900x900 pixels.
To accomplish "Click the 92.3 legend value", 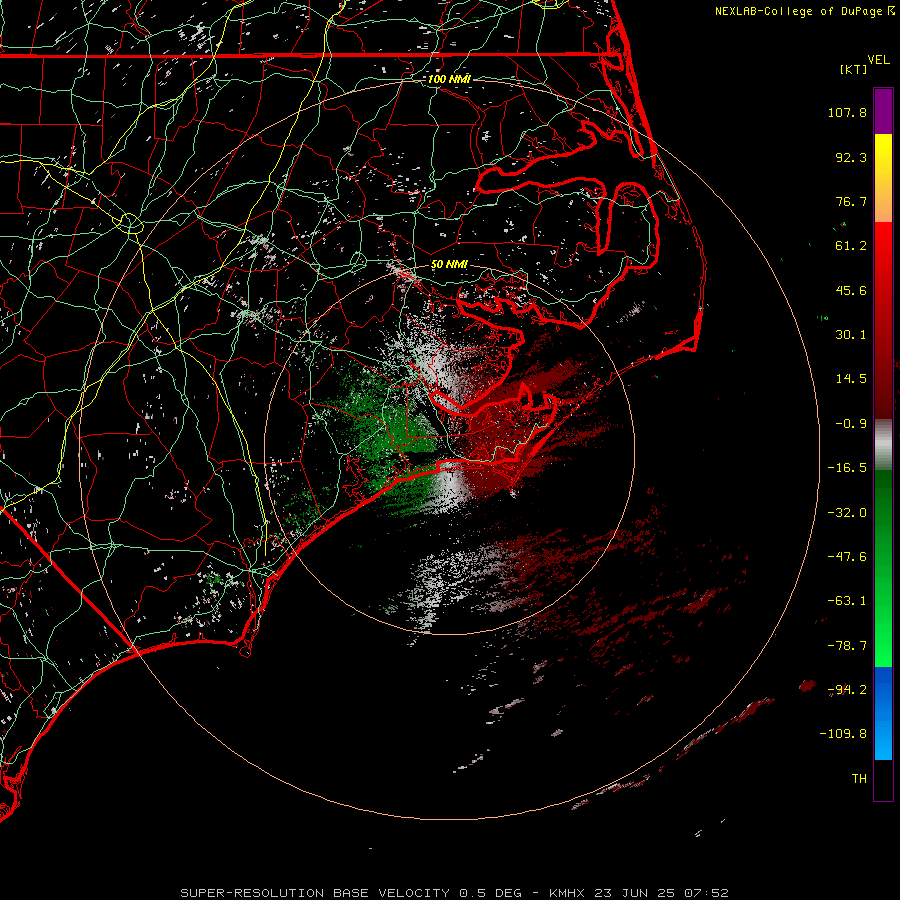I will [x=851, y=157].
